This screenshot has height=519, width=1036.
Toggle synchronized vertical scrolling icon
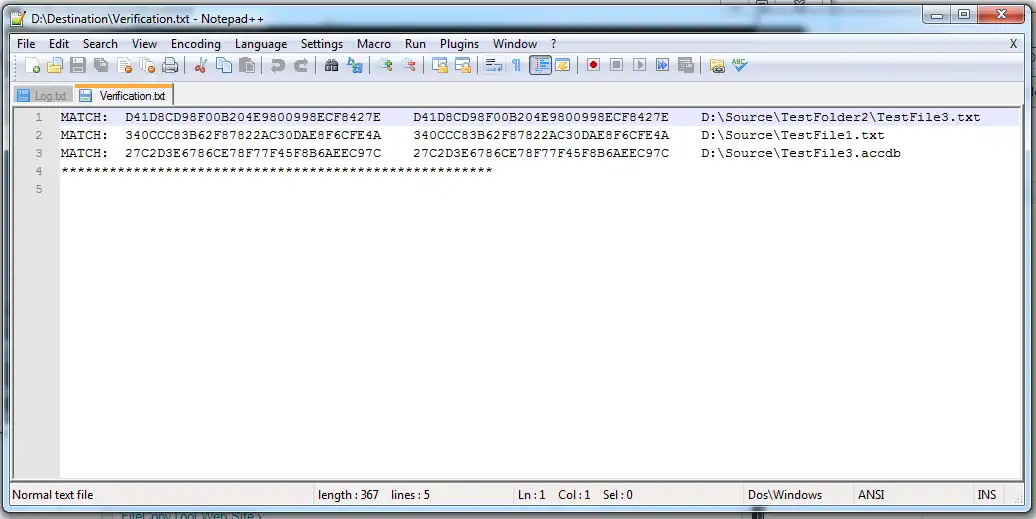pyautogui.click(x=440, y=65)
